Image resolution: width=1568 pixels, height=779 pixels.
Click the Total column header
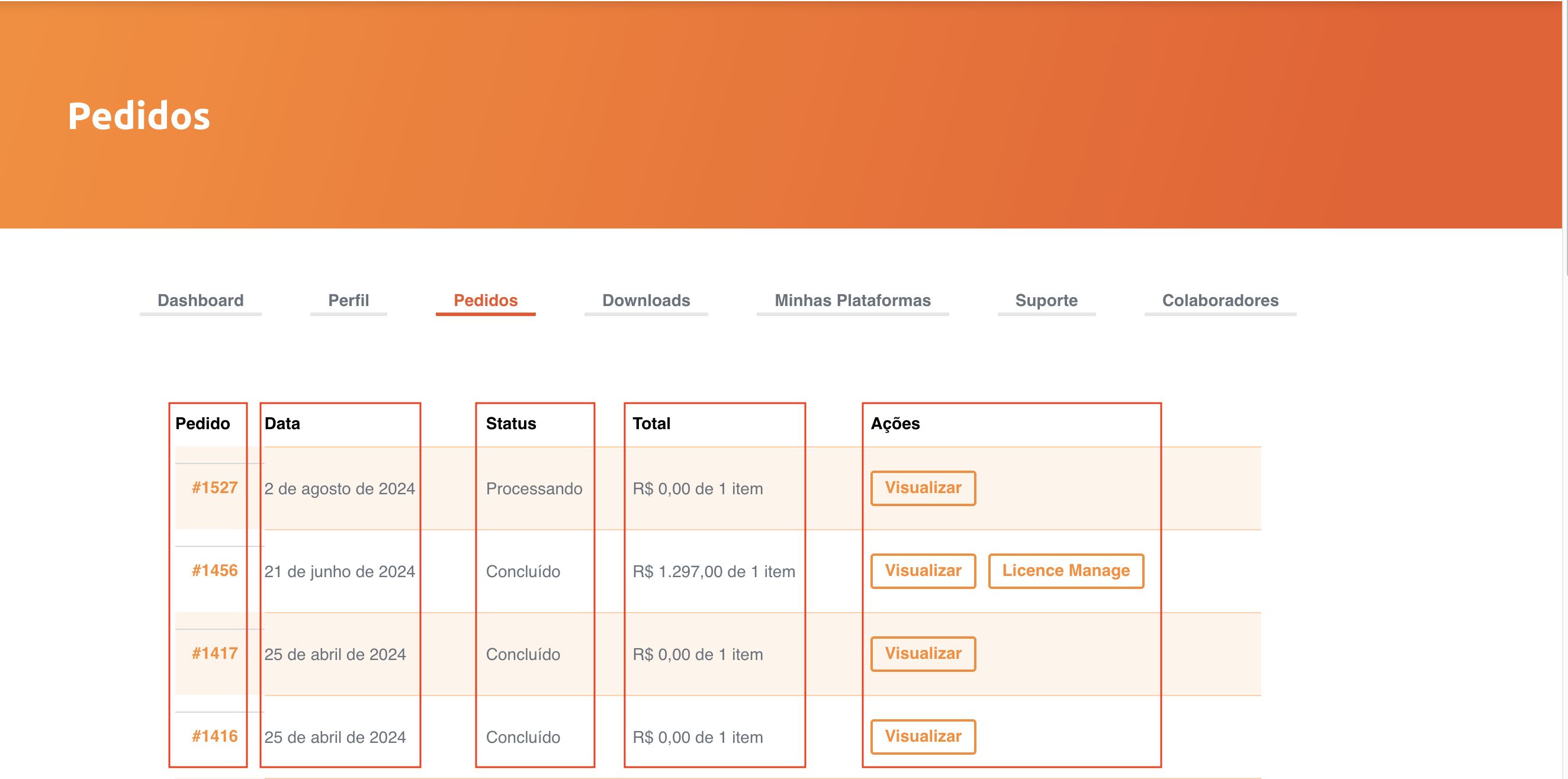[x=651, y=423]
